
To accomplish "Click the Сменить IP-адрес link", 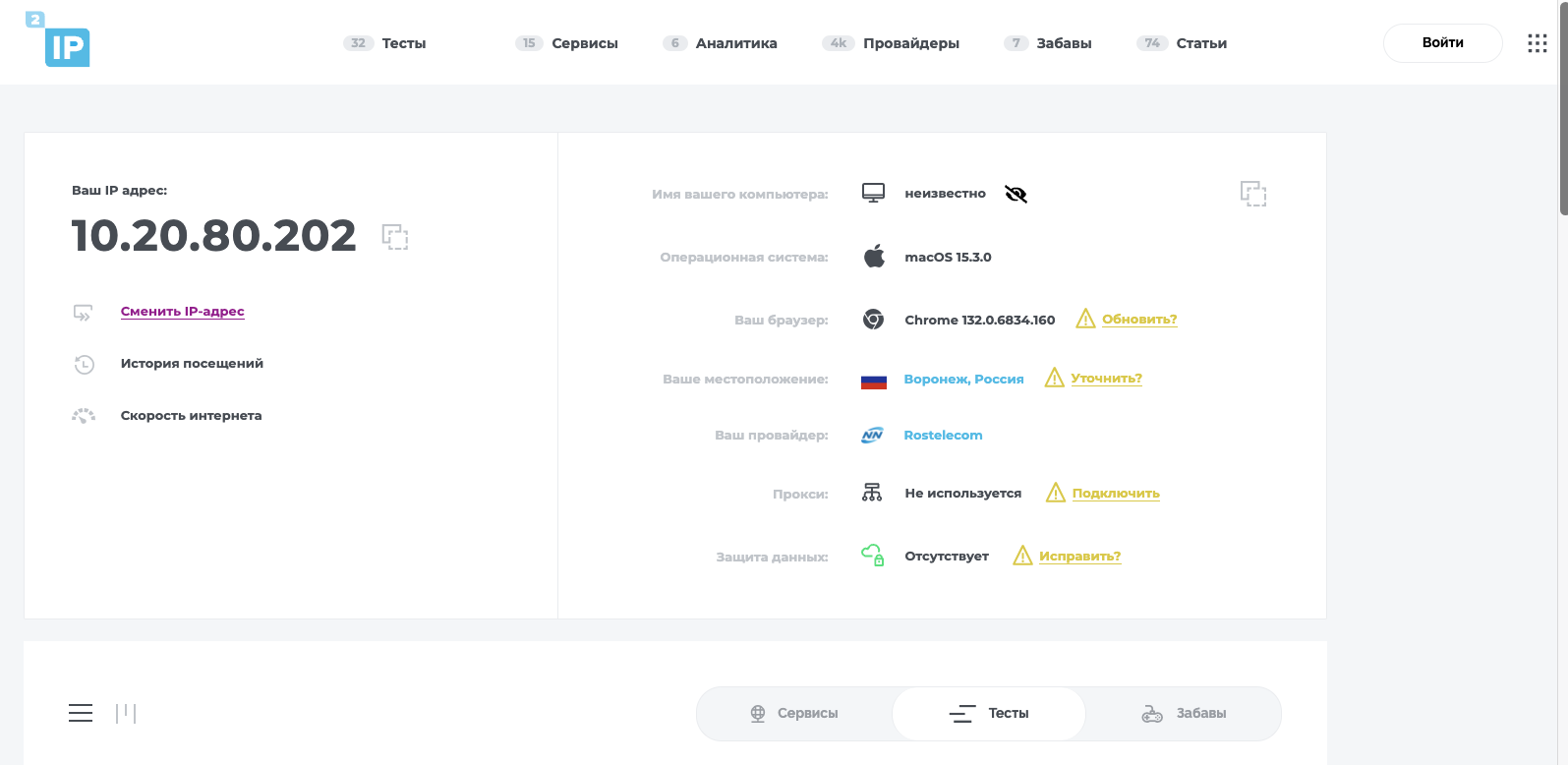I will coord(182,312).
